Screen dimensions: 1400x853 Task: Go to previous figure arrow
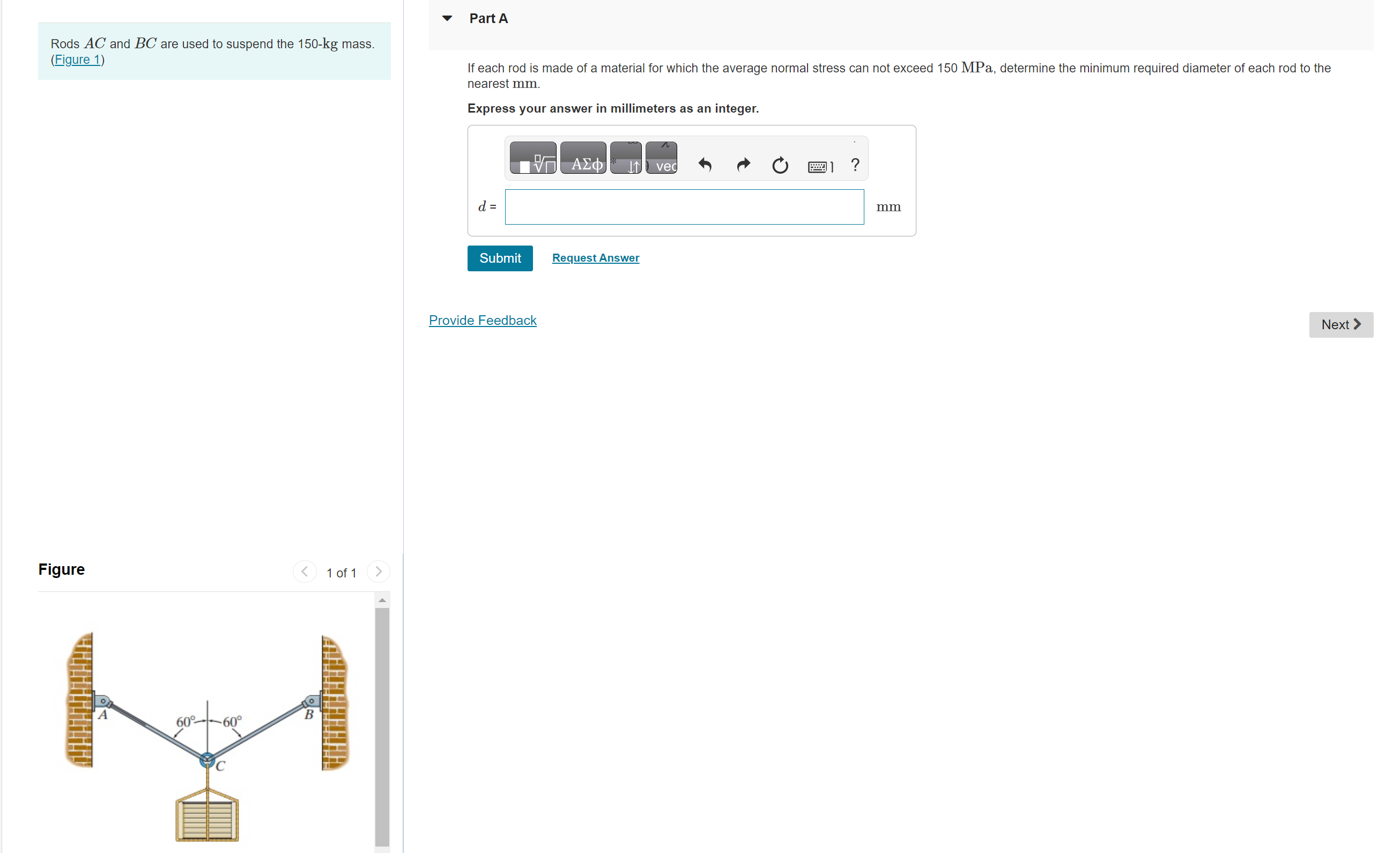[x=305, y=571]
